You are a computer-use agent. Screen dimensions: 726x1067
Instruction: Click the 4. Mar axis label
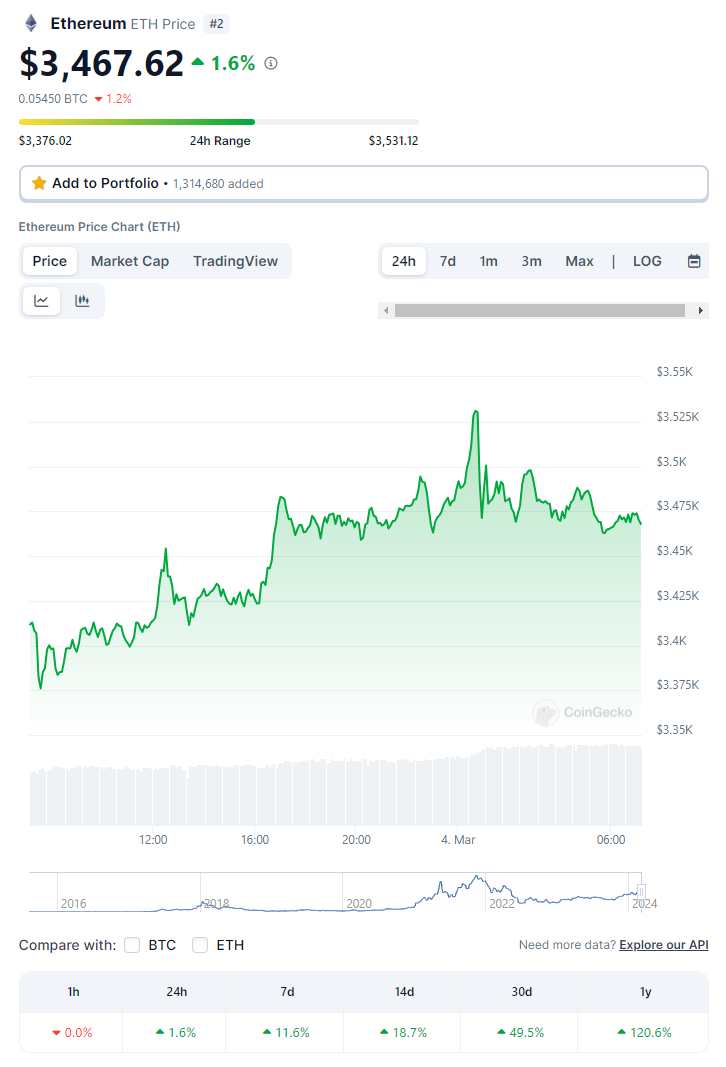pyautogui.click(x=458, y=840)
